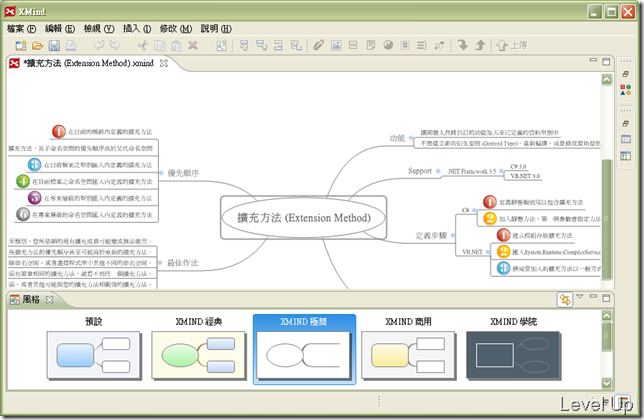
Task: Close the Extension Method.xmind editor tab
Action: (163, 63)
